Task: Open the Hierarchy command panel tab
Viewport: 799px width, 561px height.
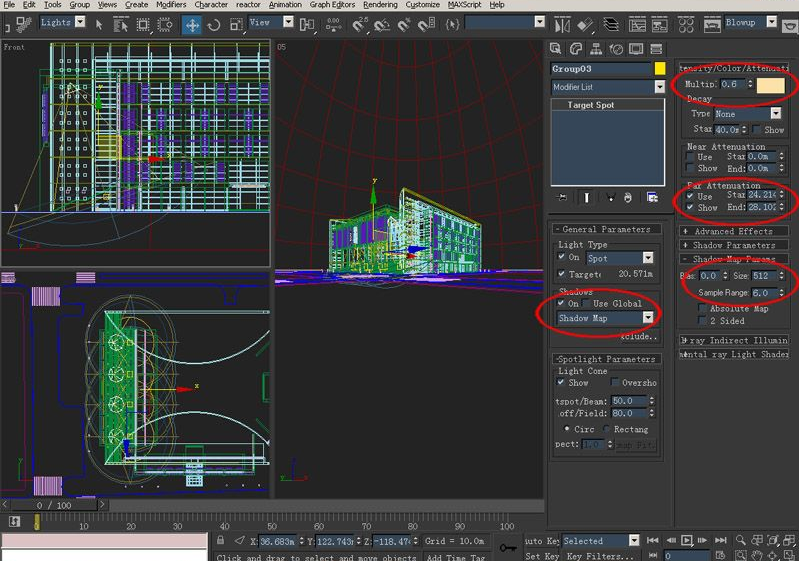Action: [x=596, y=49]
